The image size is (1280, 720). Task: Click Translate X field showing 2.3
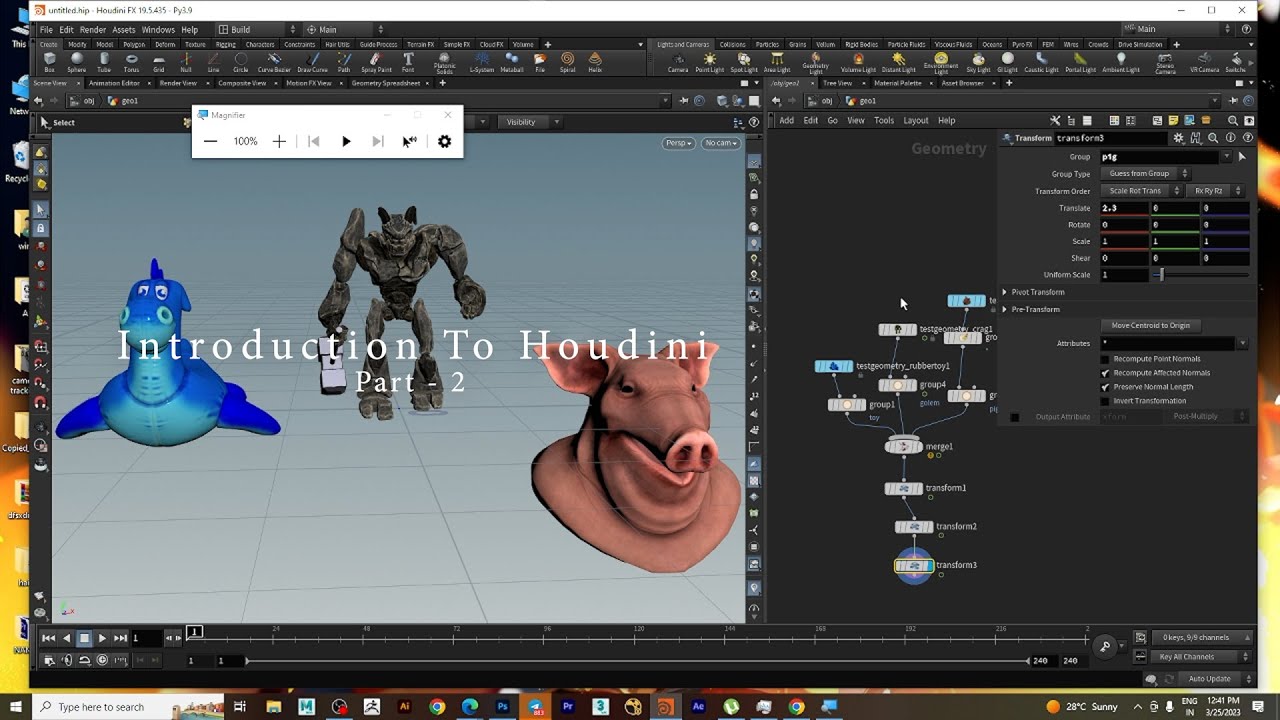click(x=1124, y=208)
